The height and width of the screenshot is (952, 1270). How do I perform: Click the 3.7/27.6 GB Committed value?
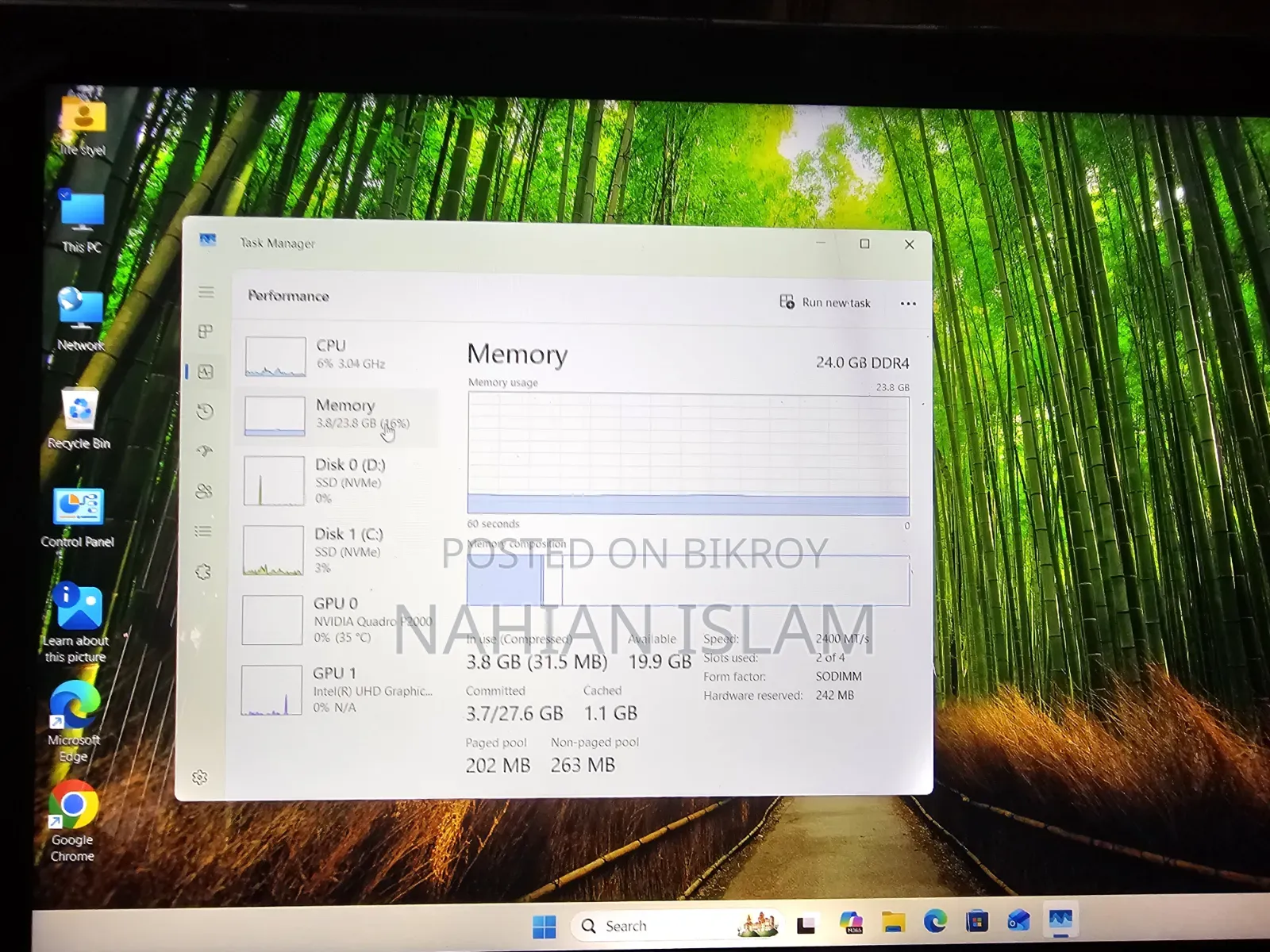pyautogui.click(x=514, y=713)
